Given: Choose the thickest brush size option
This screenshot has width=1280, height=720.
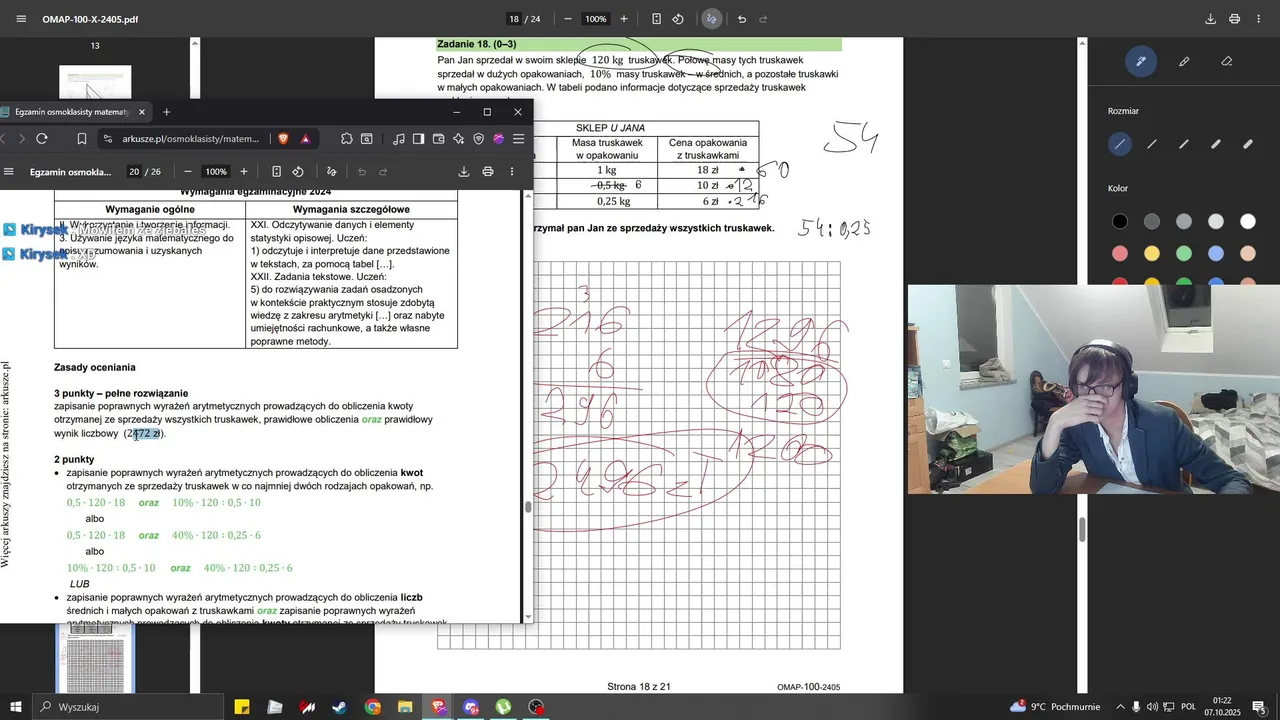Looking at the screenshot, I should (x=1248, y=144).
